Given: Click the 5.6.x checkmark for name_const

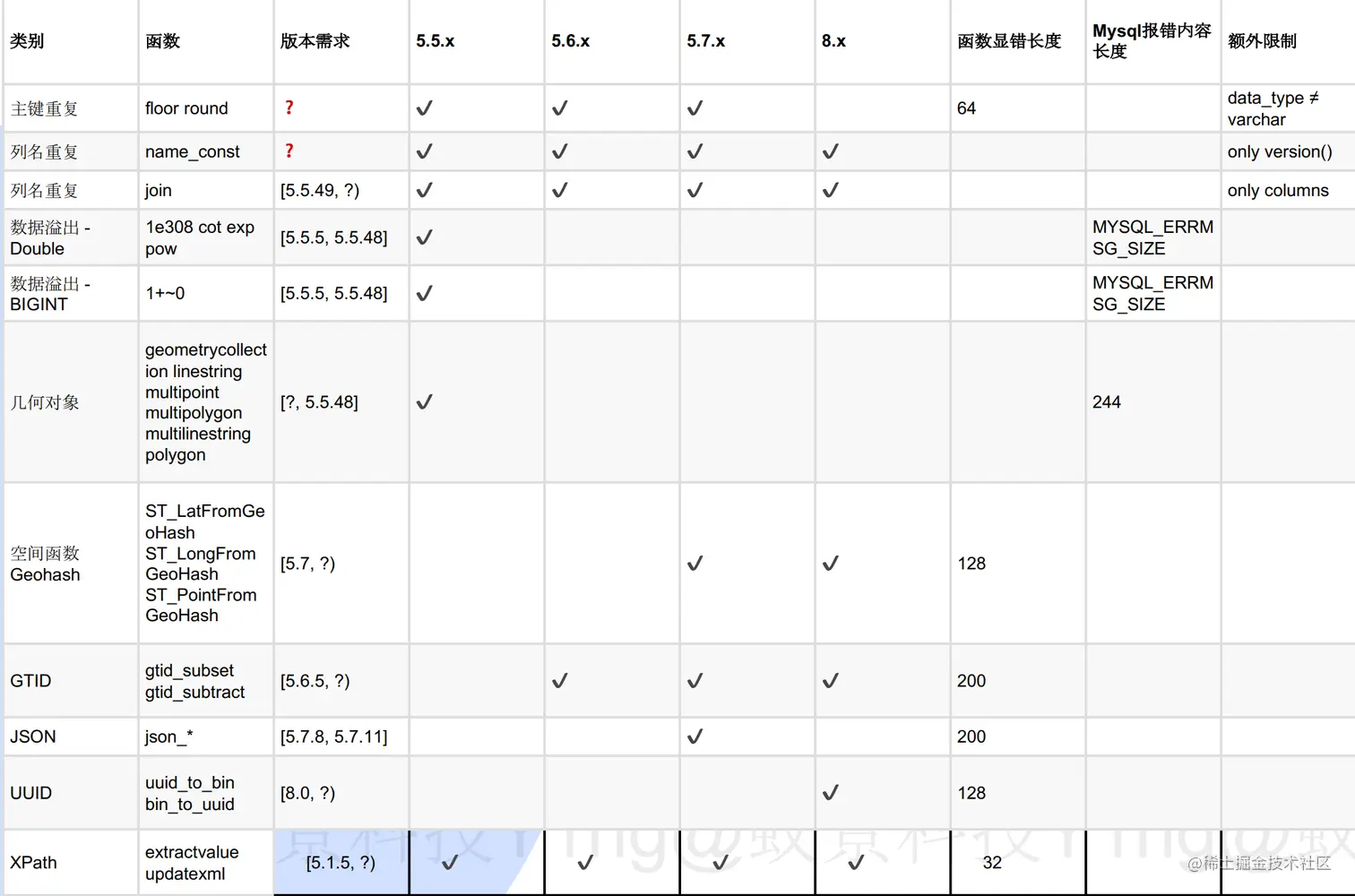Looking at the screenshot, I should point(560,151).
